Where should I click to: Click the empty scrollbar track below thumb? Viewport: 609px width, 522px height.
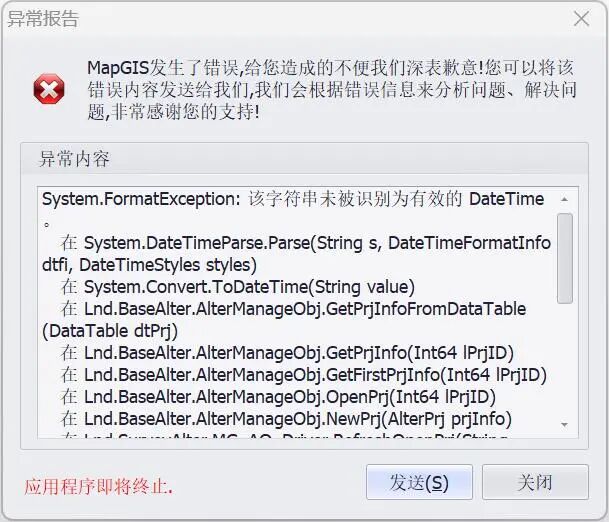[564, 360]
